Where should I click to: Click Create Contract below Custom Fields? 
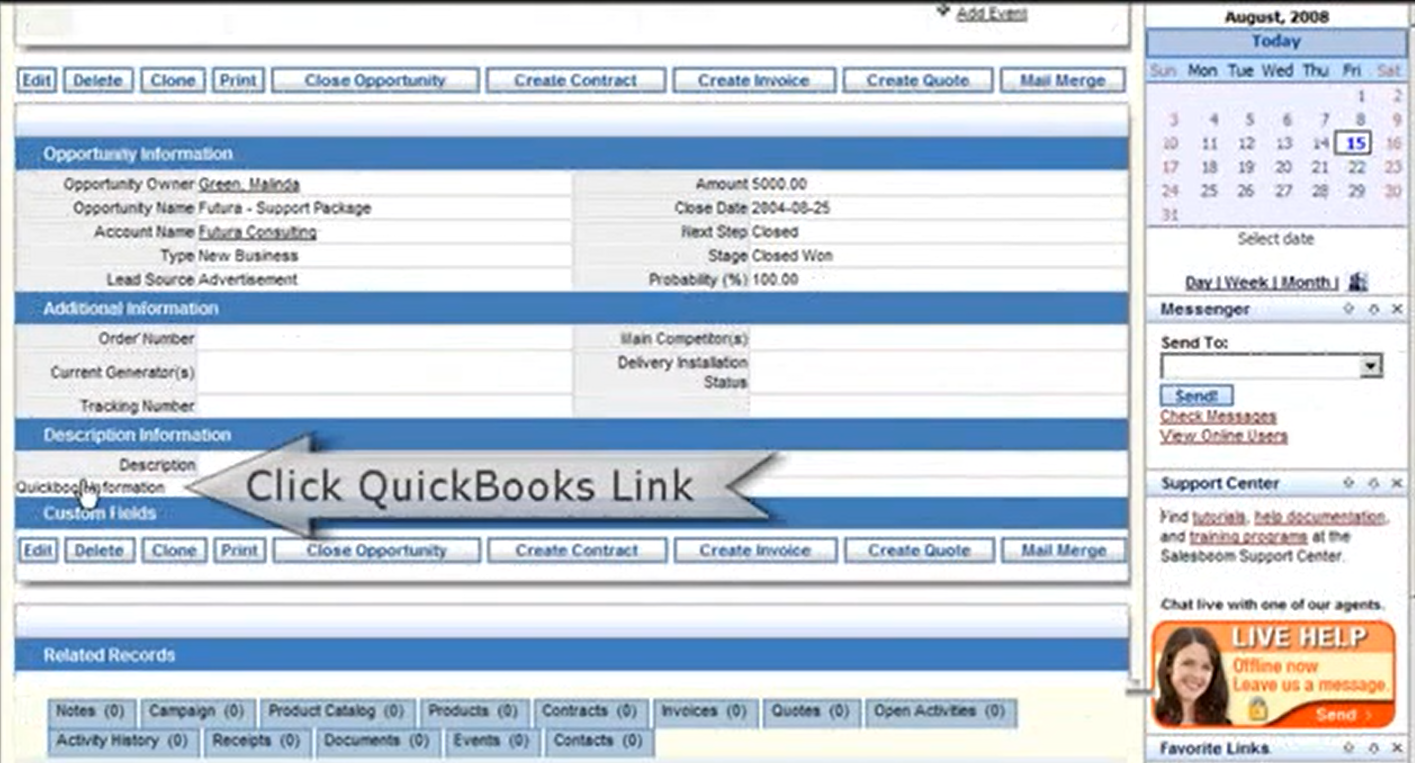pos(576,550)
